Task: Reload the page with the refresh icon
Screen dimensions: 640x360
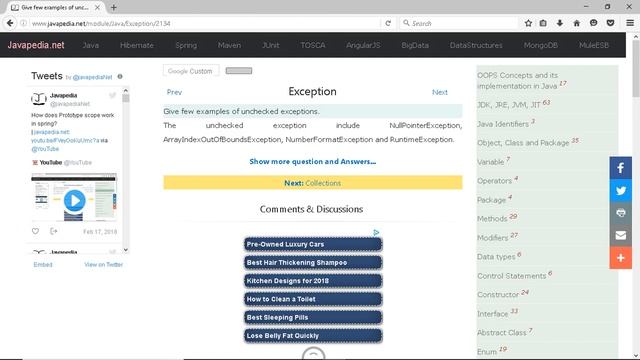Action: [388, 23]
